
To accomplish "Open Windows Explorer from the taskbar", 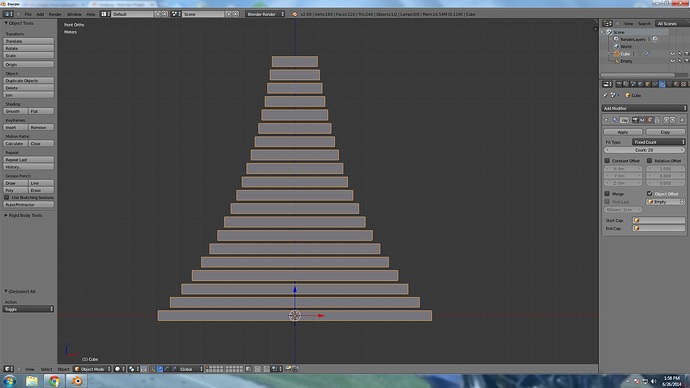I will click(32, 381).
